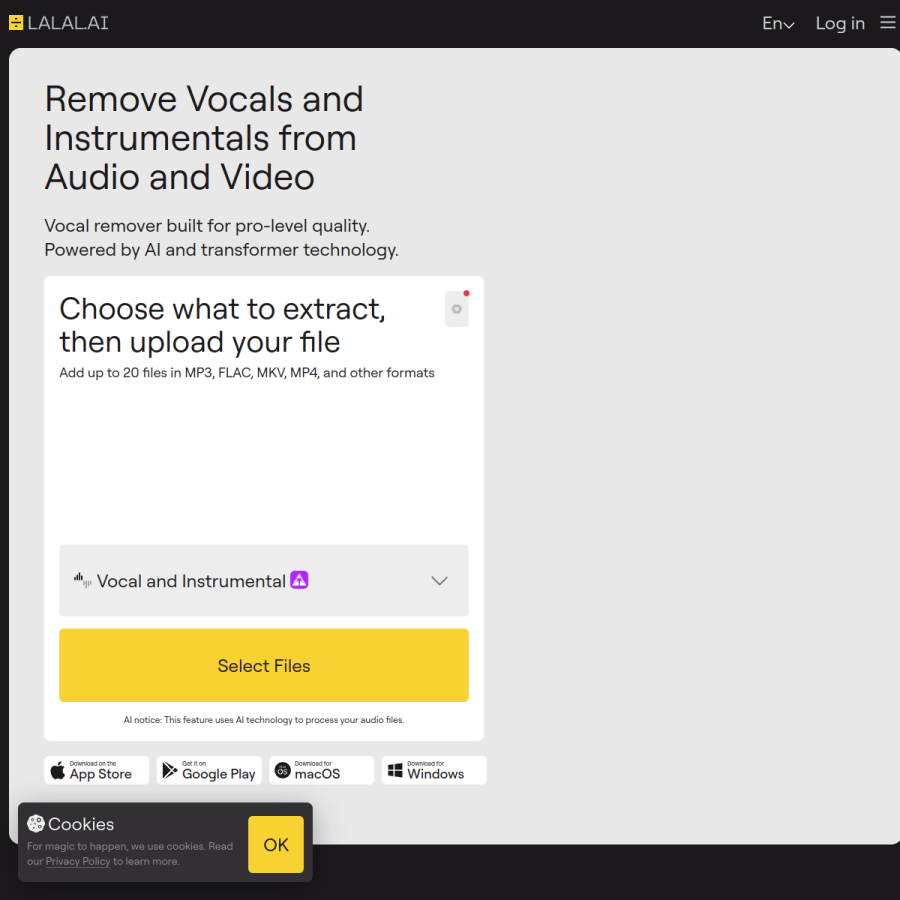Image resolution: width=900 pixels, height=900 pixels.
Task: Click the 'Choose what to extract' heading
Action: click(222, 325)
